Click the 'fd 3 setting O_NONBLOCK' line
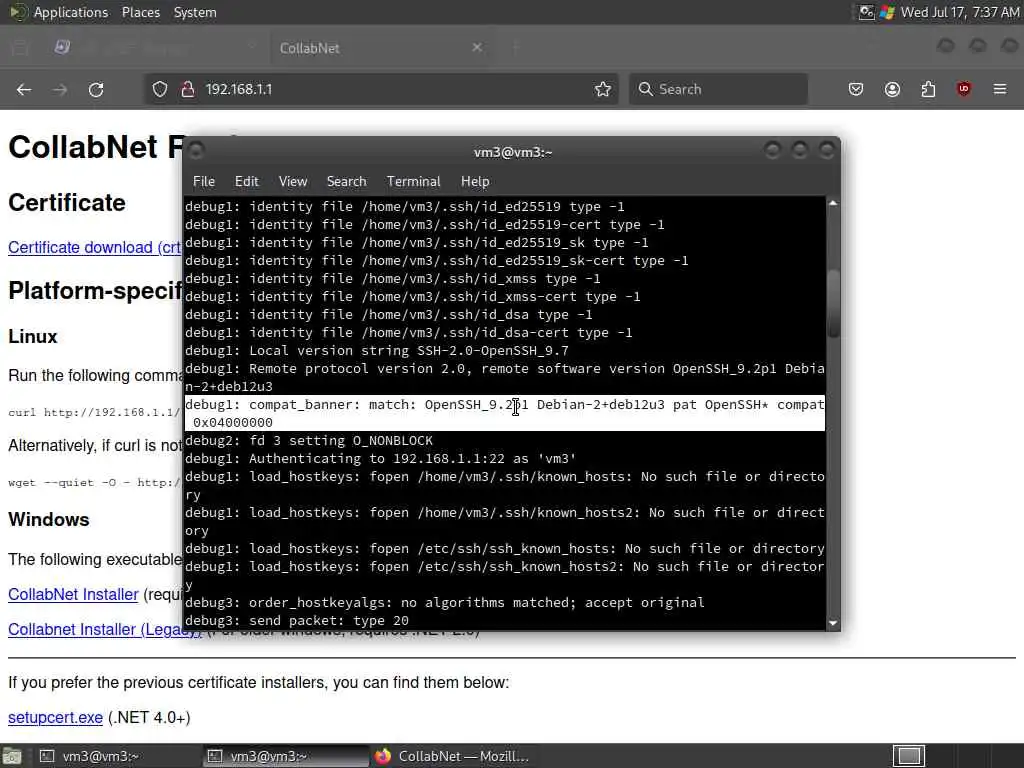 pyautogui.click(x=308, y=441)
